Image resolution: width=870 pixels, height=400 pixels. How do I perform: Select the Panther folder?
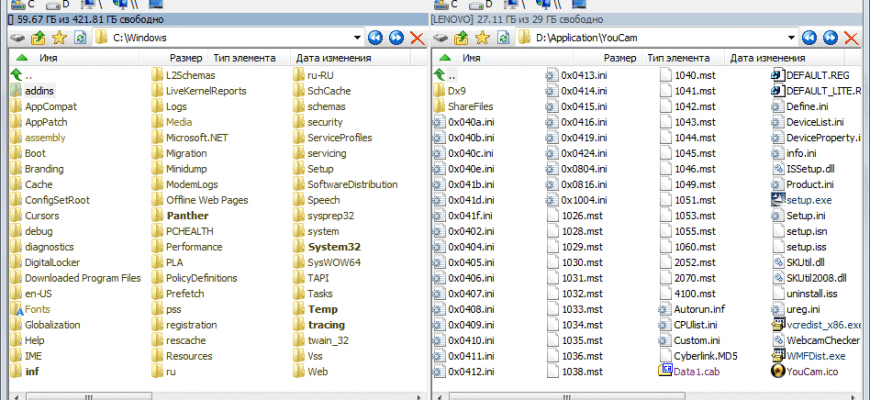(x=187, y=215)
